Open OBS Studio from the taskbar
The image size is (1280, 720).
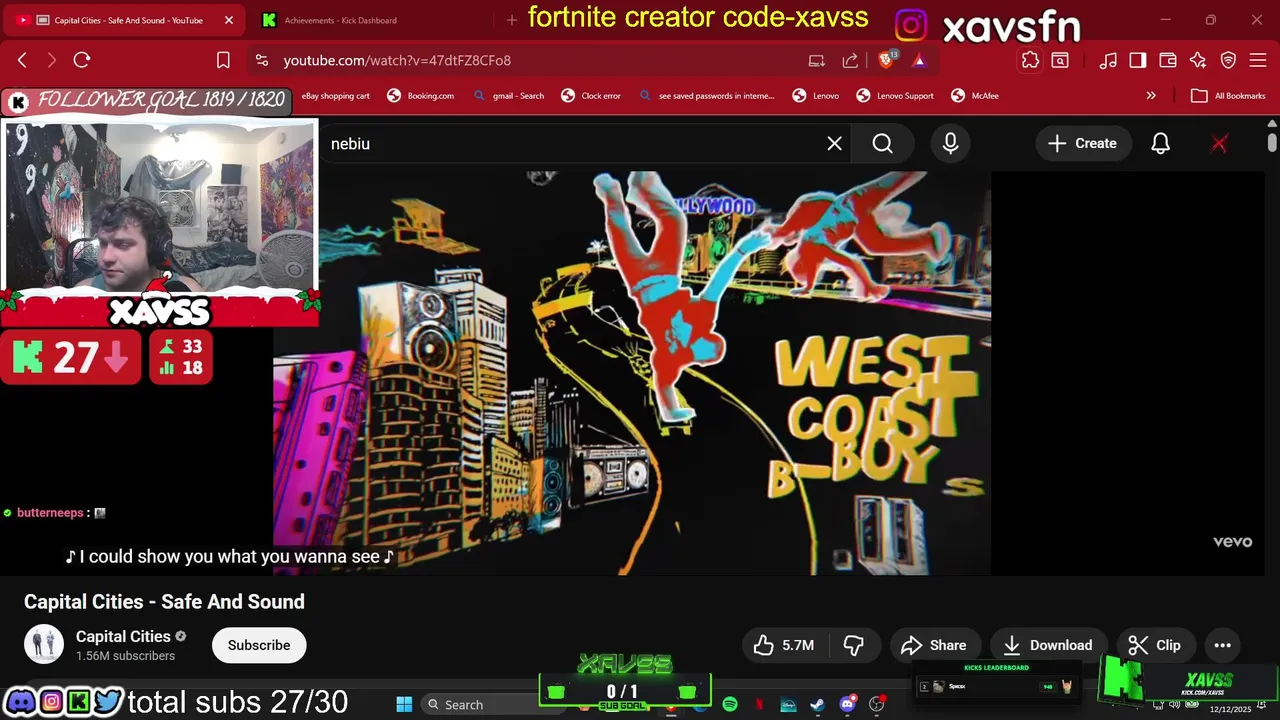pyautogui.click(x=877, y=704)
